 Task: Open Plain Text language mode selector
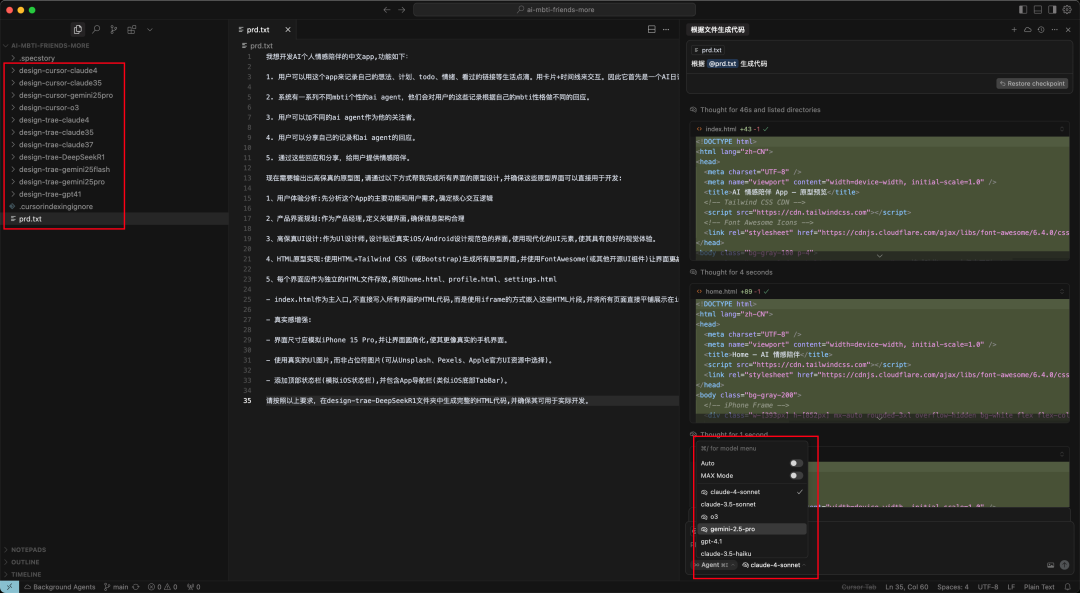pyautogui.click(x=1039, y=587)
